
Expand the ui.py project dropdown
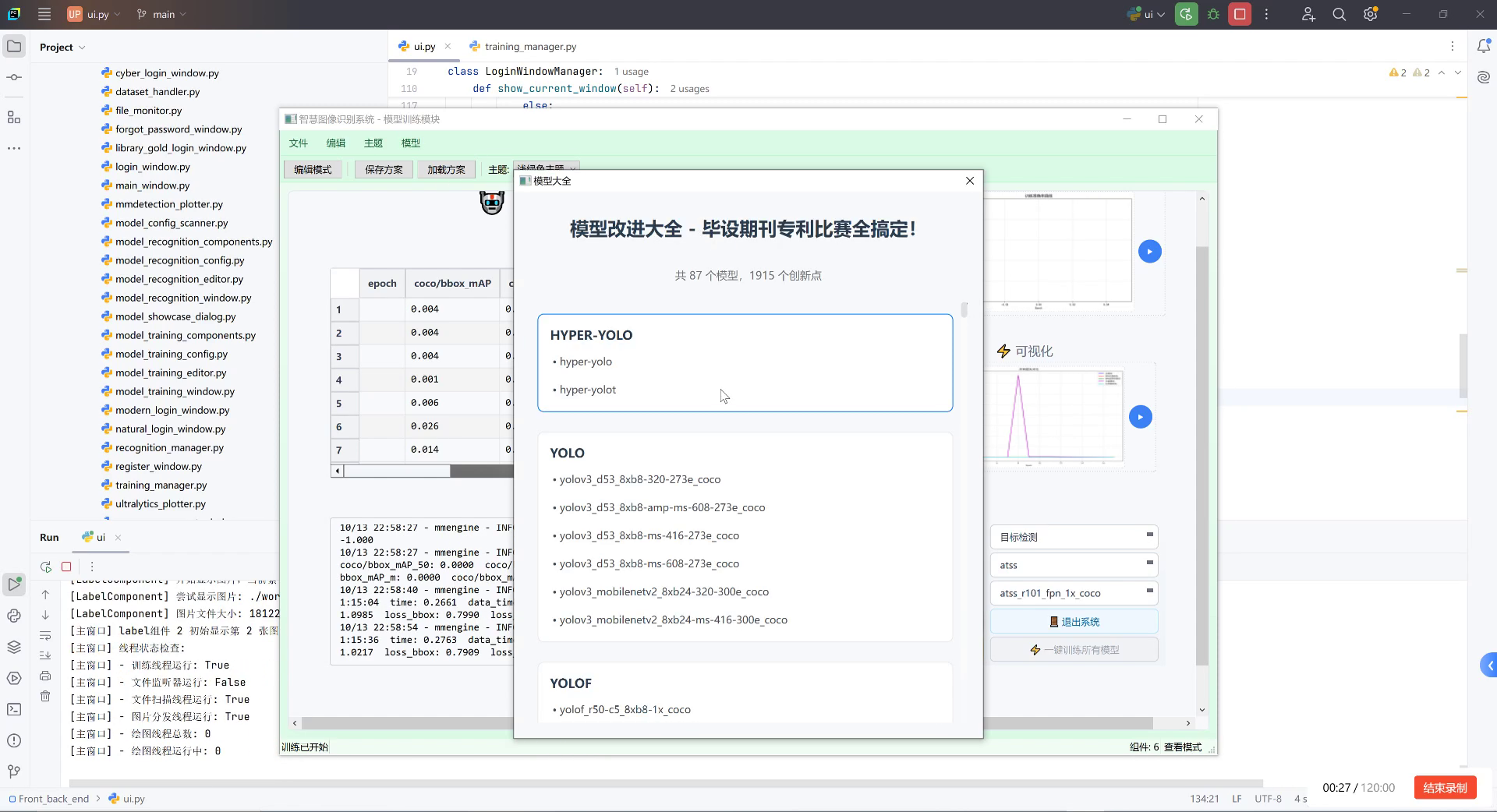click(x=94, y=14)
